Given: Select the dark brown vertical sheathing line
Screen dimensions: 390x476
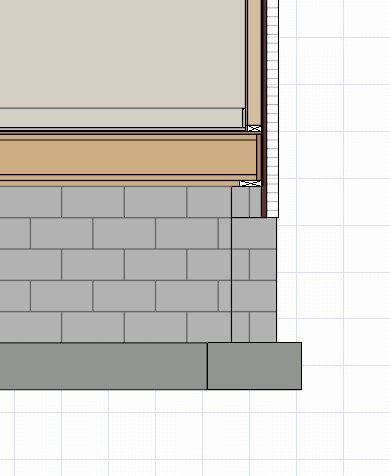Looking at the screenshot, I should coord(264,109).
